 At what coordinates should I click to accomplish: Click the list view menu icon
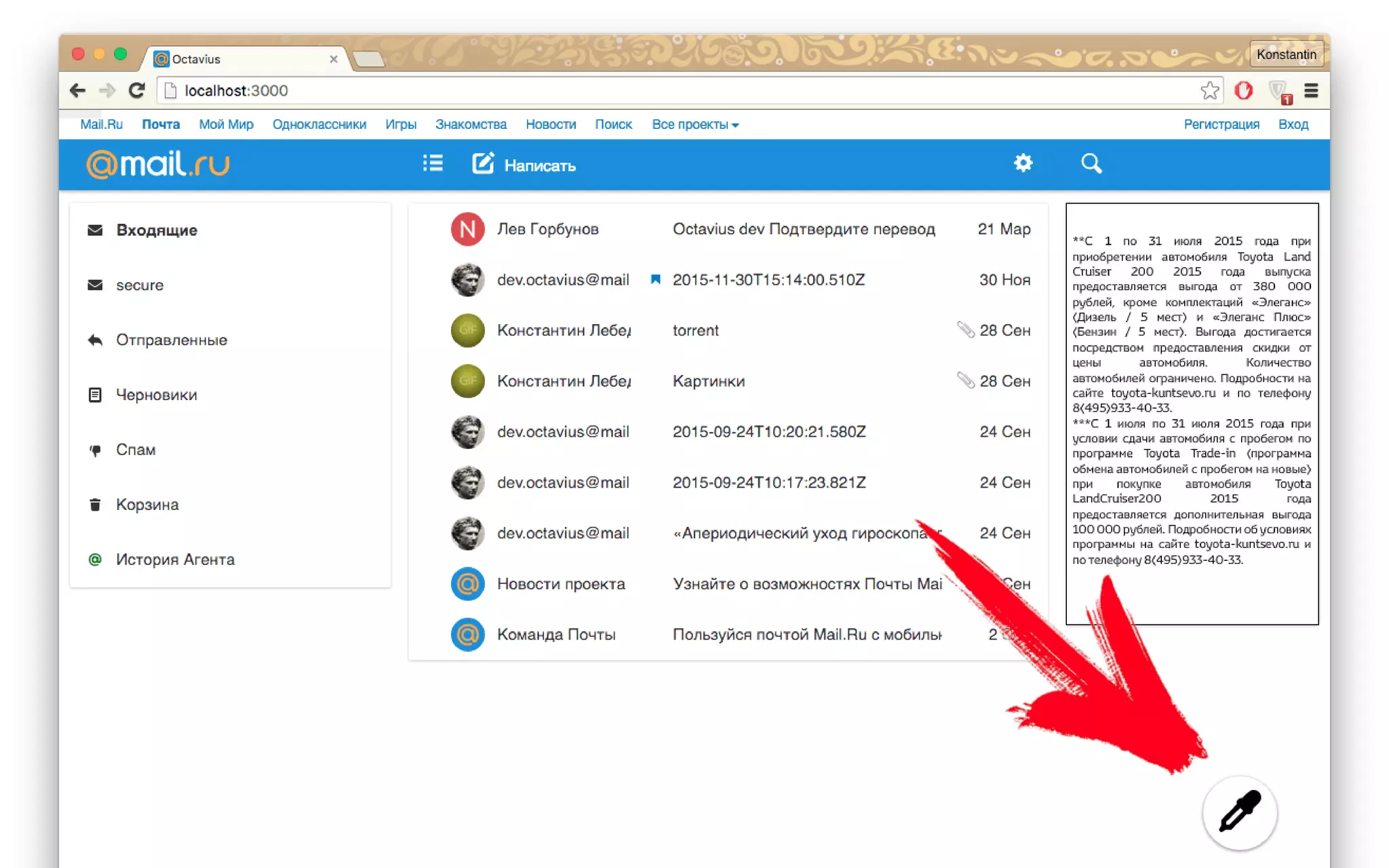click(x=433, y=163)
